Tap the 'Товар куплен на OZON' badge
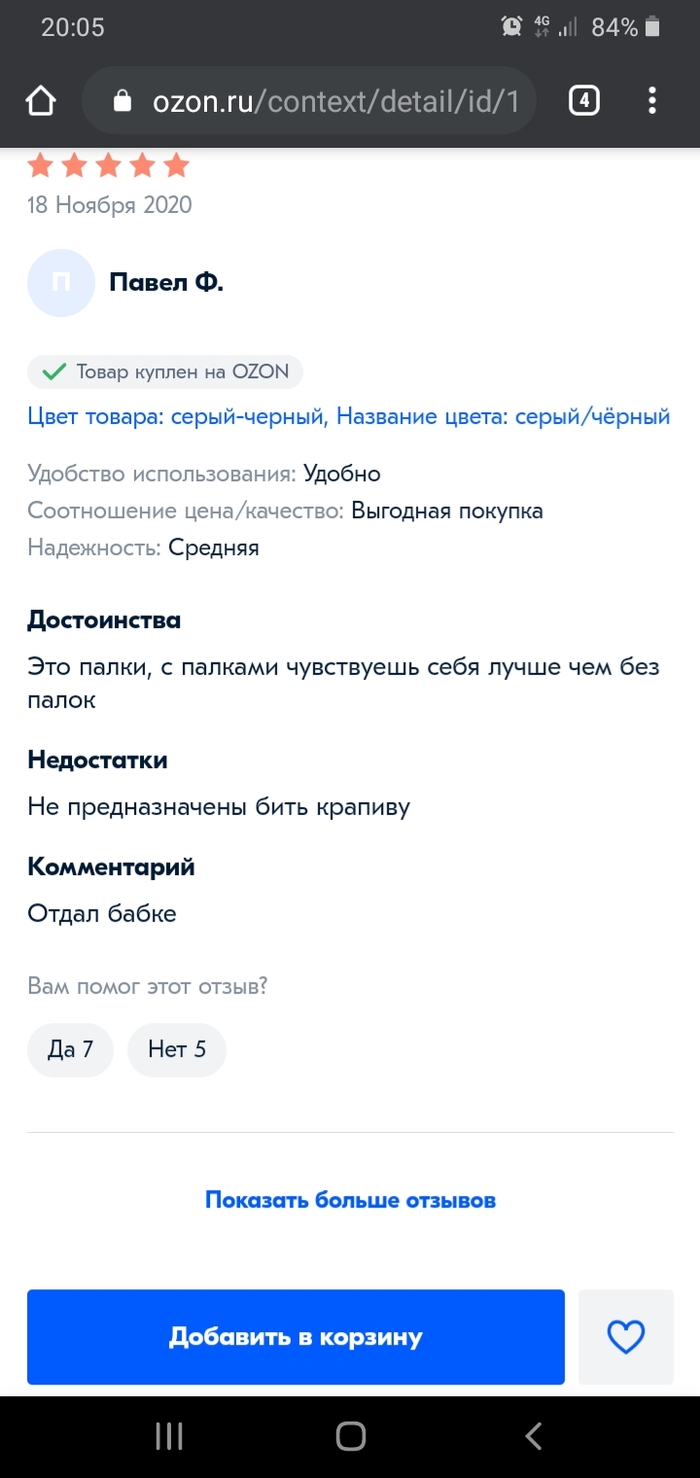This screenshot has height=1478, width=700. (165, 372)
